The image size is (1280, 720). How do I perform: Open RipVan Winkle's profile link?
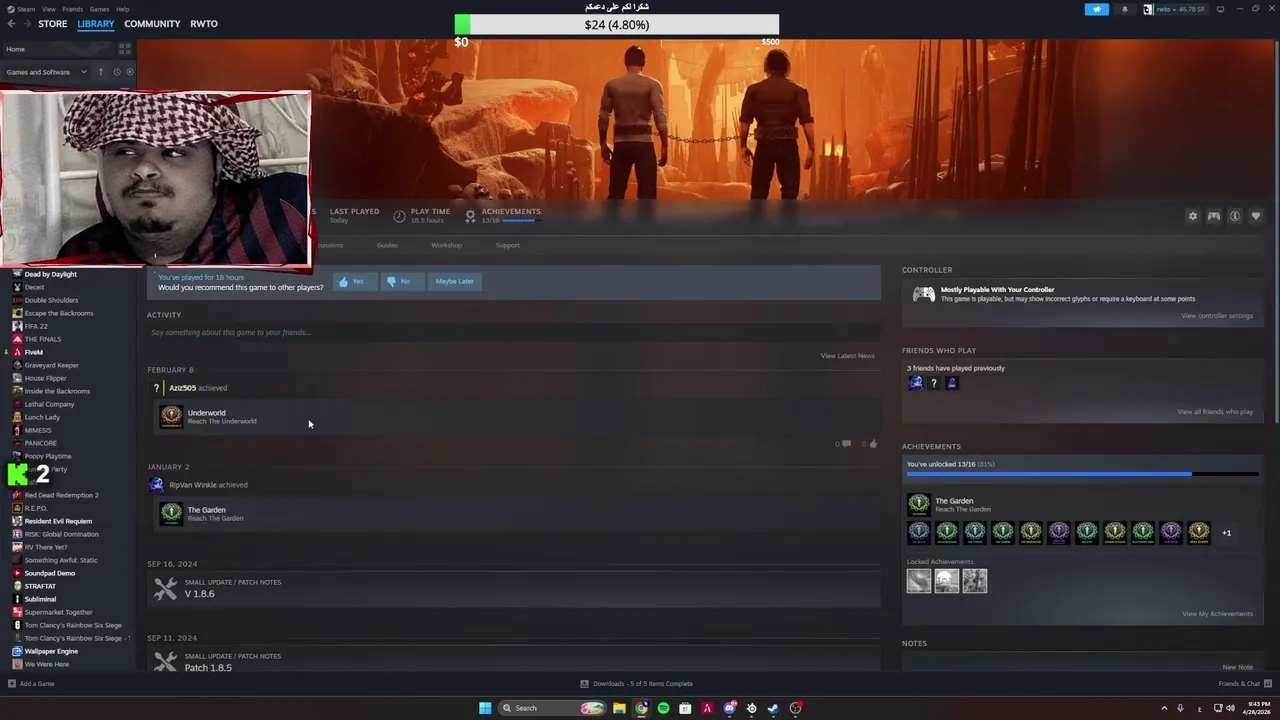pos(192,485)
